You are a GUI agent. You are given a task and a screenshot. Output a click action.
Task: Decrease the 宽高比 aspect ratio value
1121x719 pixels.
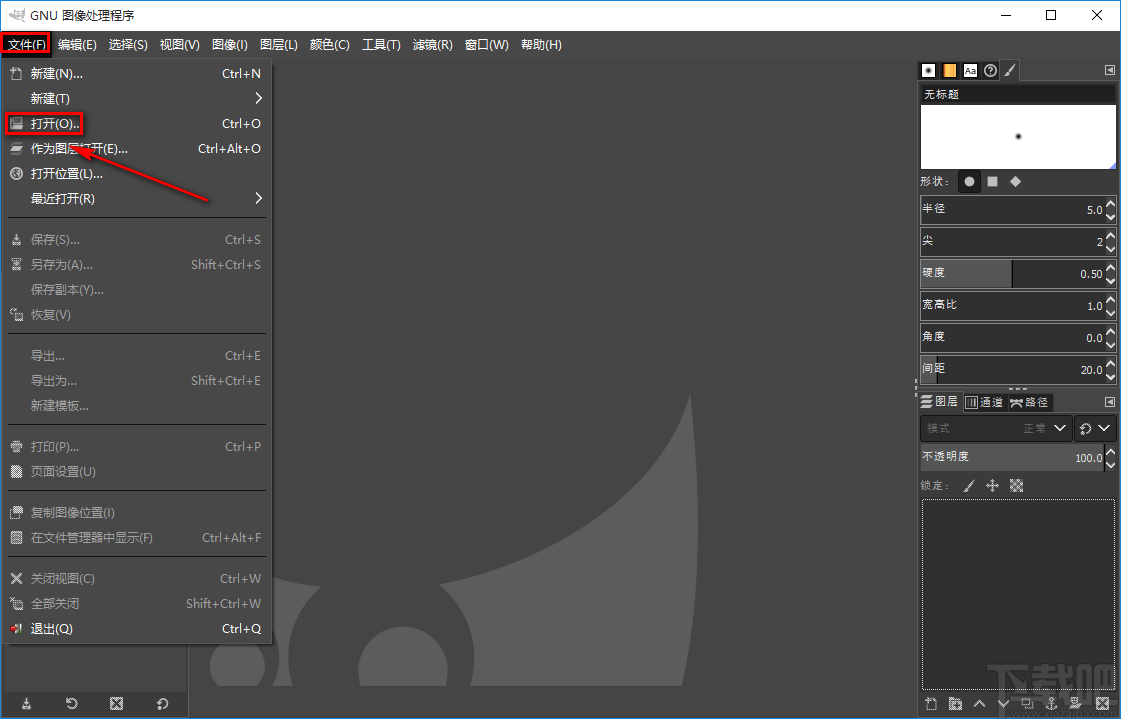[1110, 312]
